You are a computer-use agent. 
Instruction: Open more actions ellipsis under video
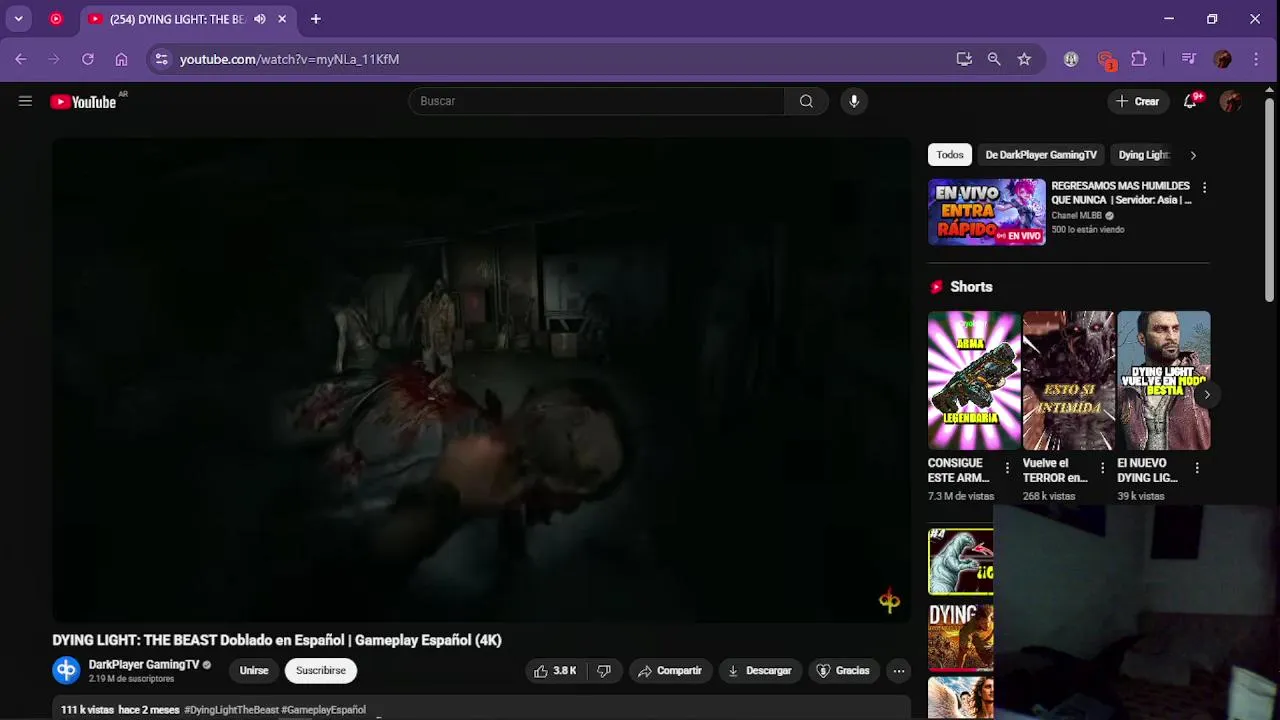899,671
